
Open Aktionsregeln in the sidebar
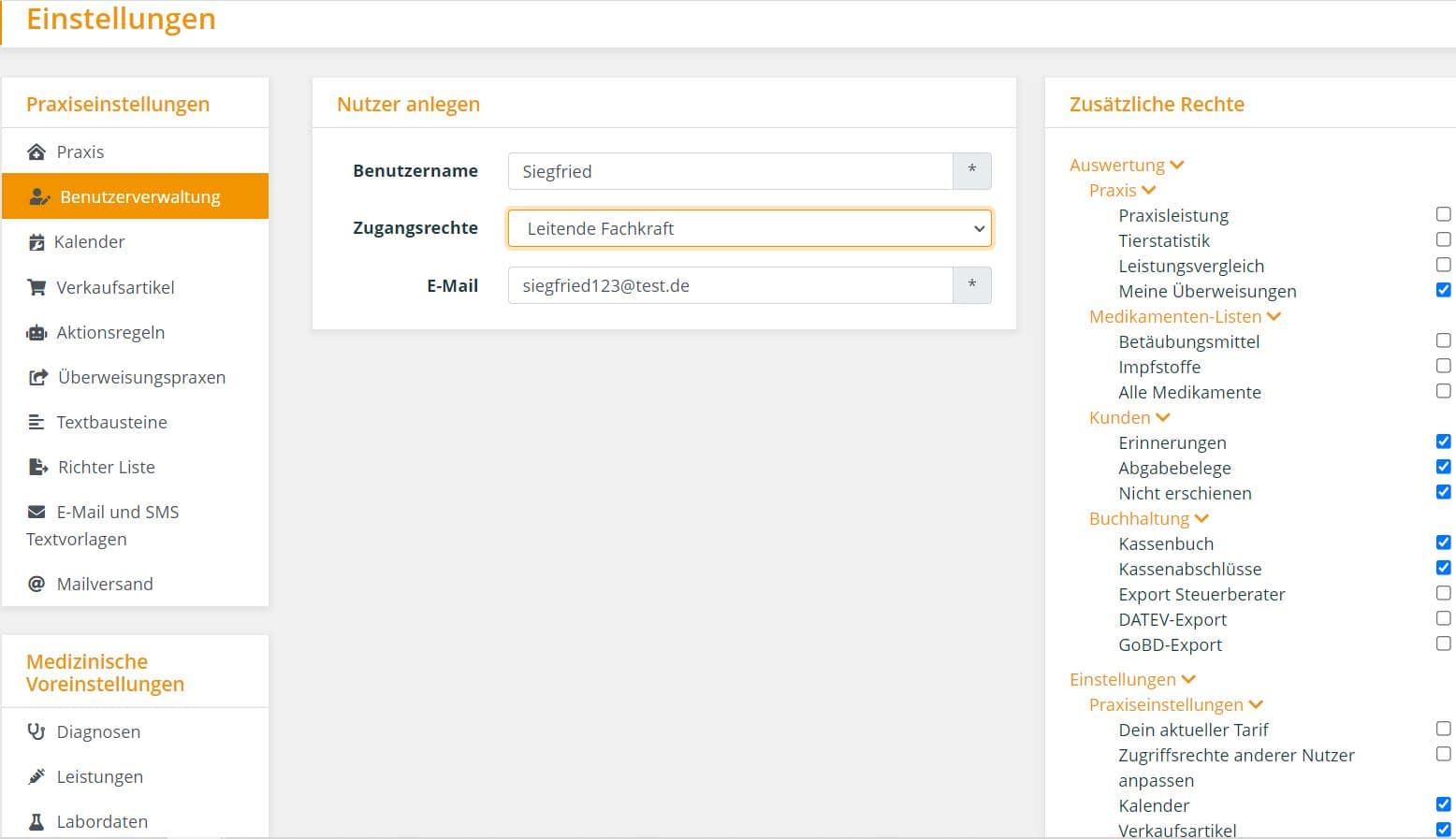[x=135, y=332]
